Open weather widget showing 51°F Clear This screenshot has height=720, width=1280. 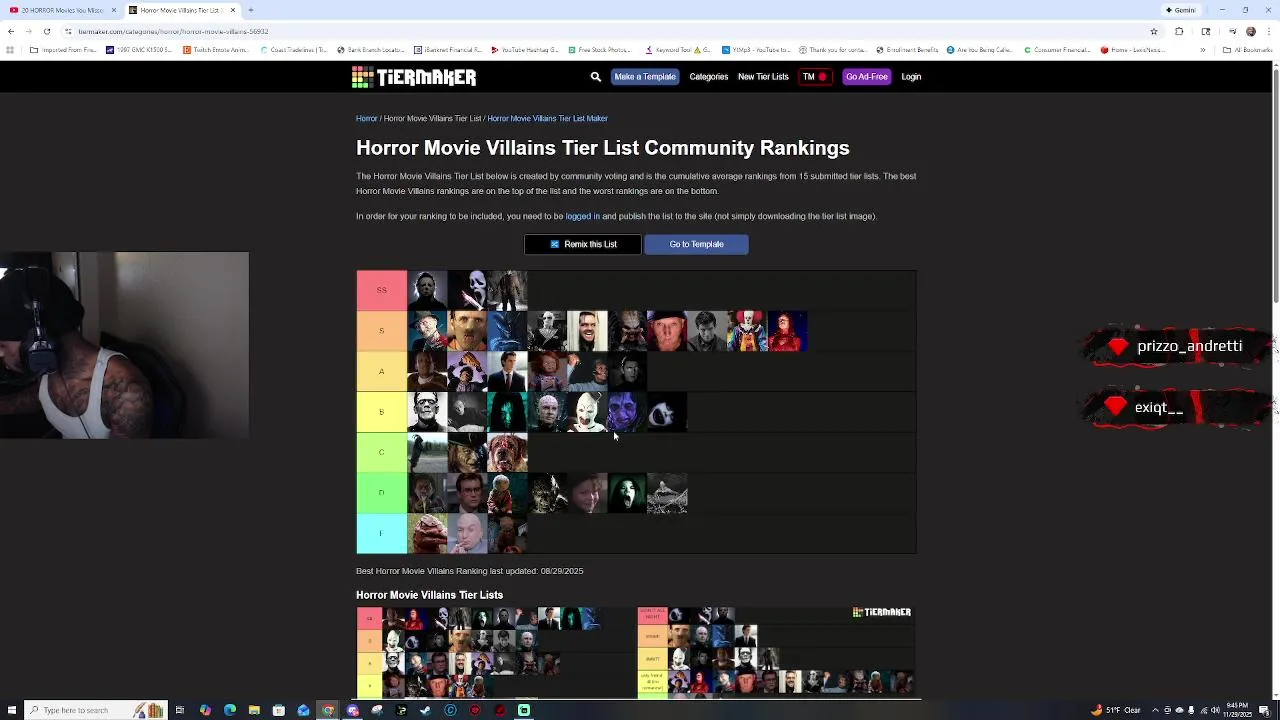[1116, 710]
